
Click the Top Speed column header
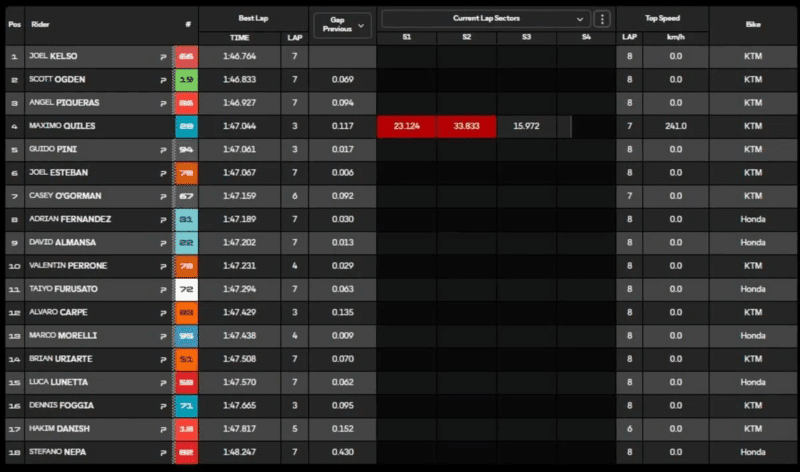(x=662, y=18)
